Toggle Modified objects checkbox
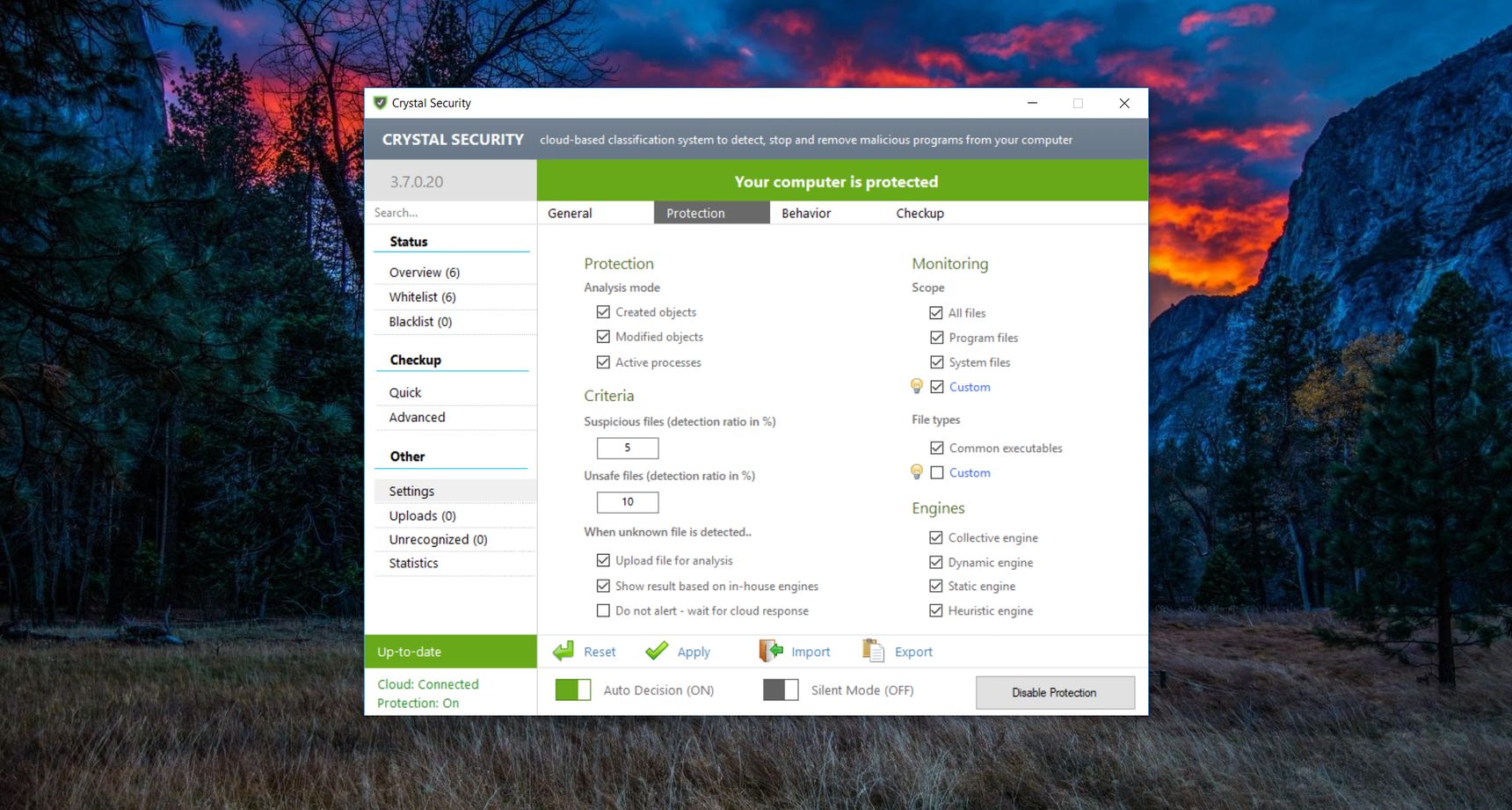This screenshot has width=1512, height=810. (603, 337)
